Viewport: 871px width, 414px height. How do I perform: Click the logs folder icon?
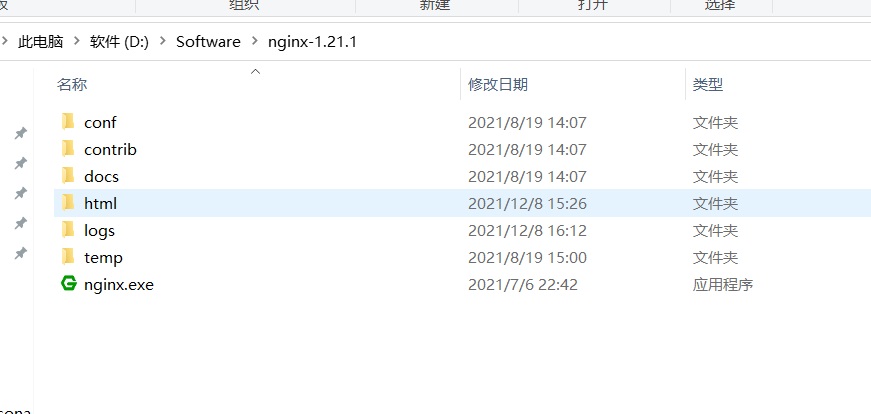click(68, 230)
